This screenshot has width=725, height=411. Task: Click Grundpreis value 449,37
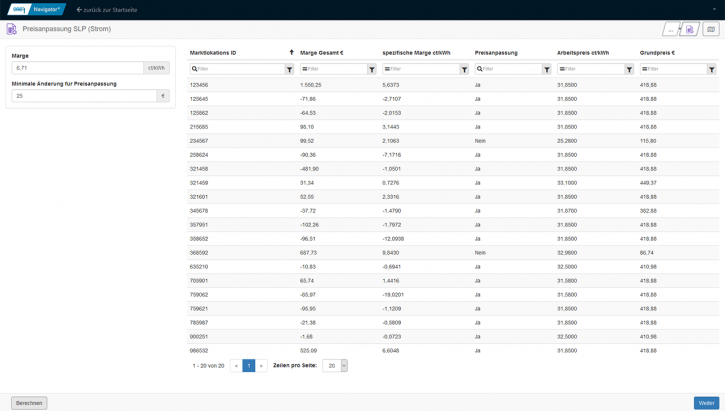(x=648, y=183)
